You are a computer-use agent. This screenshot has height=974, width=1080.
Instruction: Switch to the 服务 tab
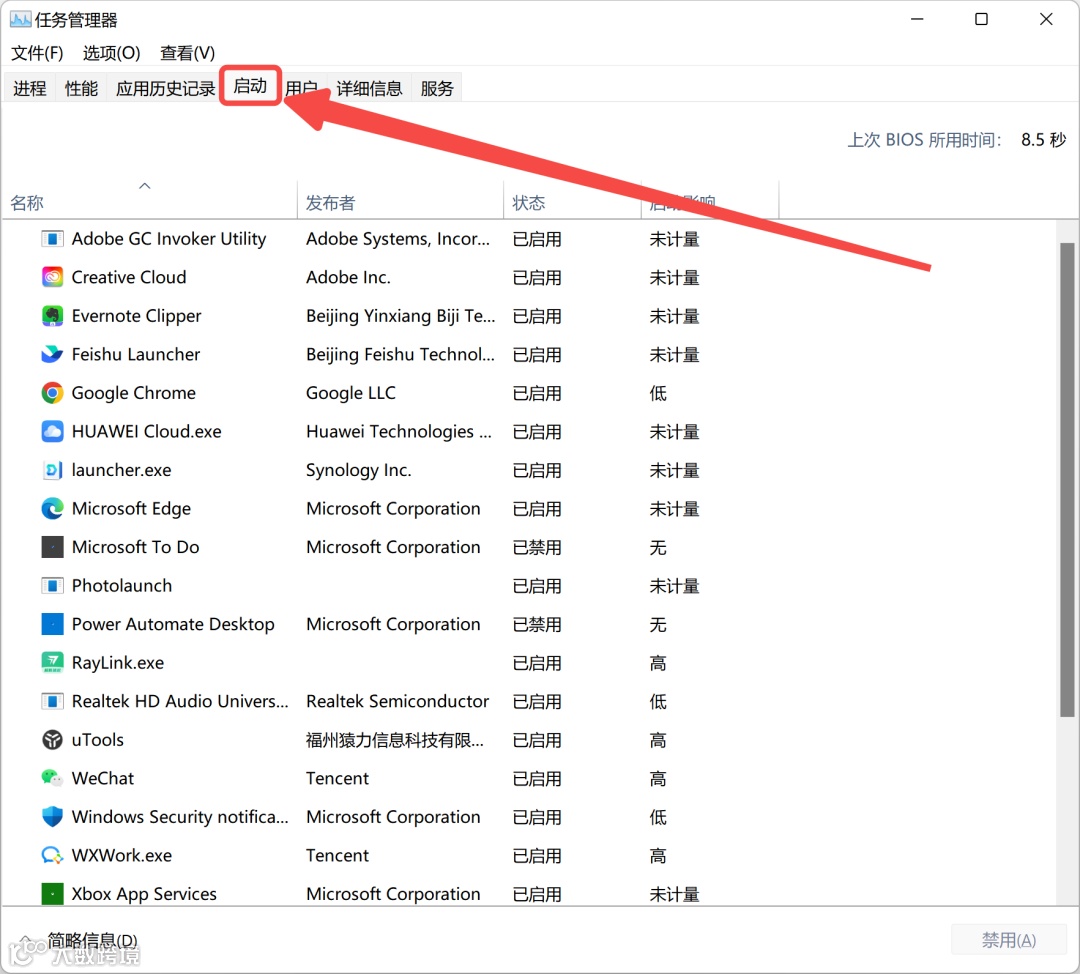pos(437,88)
